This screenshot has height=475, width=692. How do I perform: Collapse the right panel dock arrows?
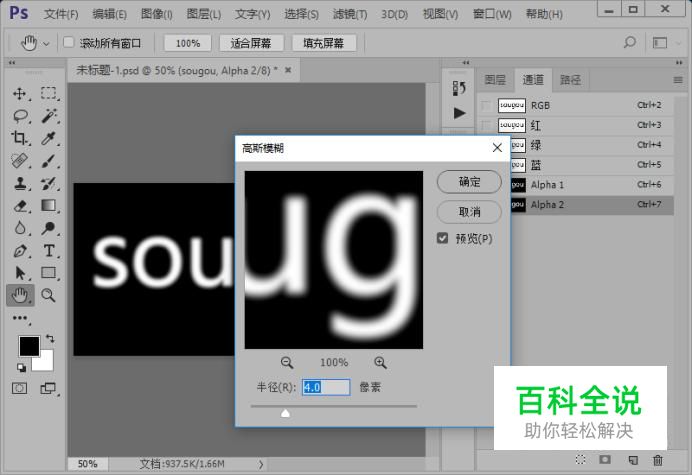click(679, 63)
